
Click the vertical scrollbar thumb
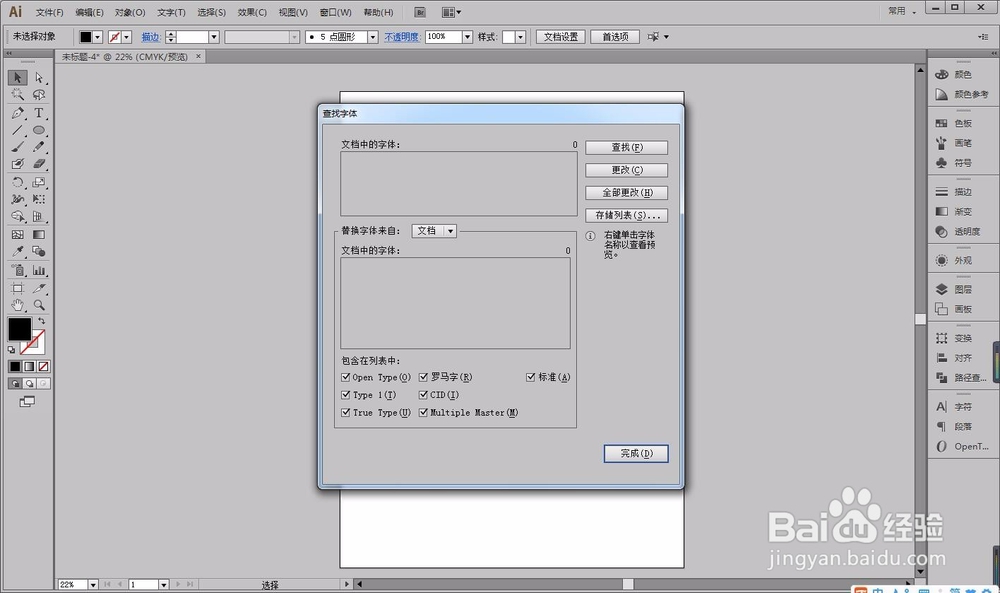click(x=920, y=319)
